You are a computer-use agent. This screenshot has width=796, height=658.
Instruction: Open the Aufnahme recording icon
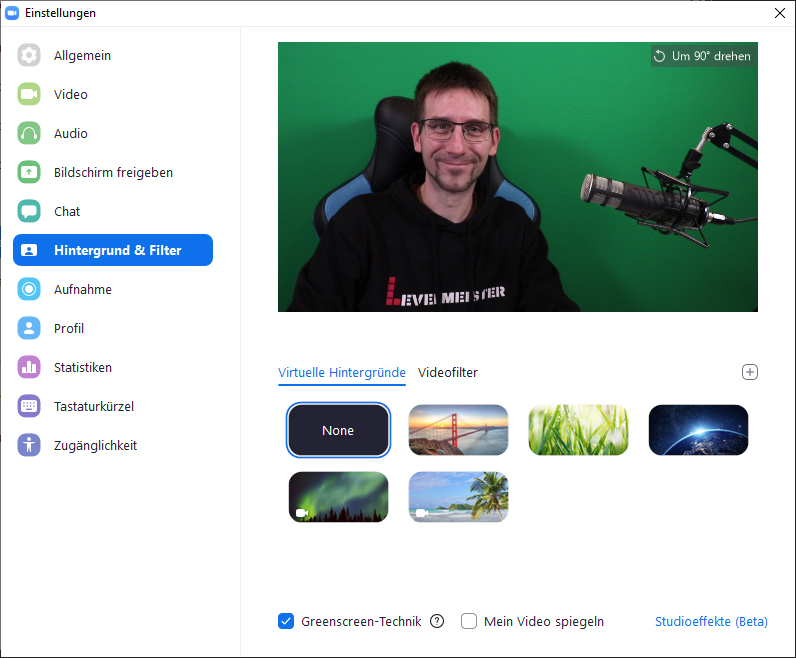tap(29, 290)
